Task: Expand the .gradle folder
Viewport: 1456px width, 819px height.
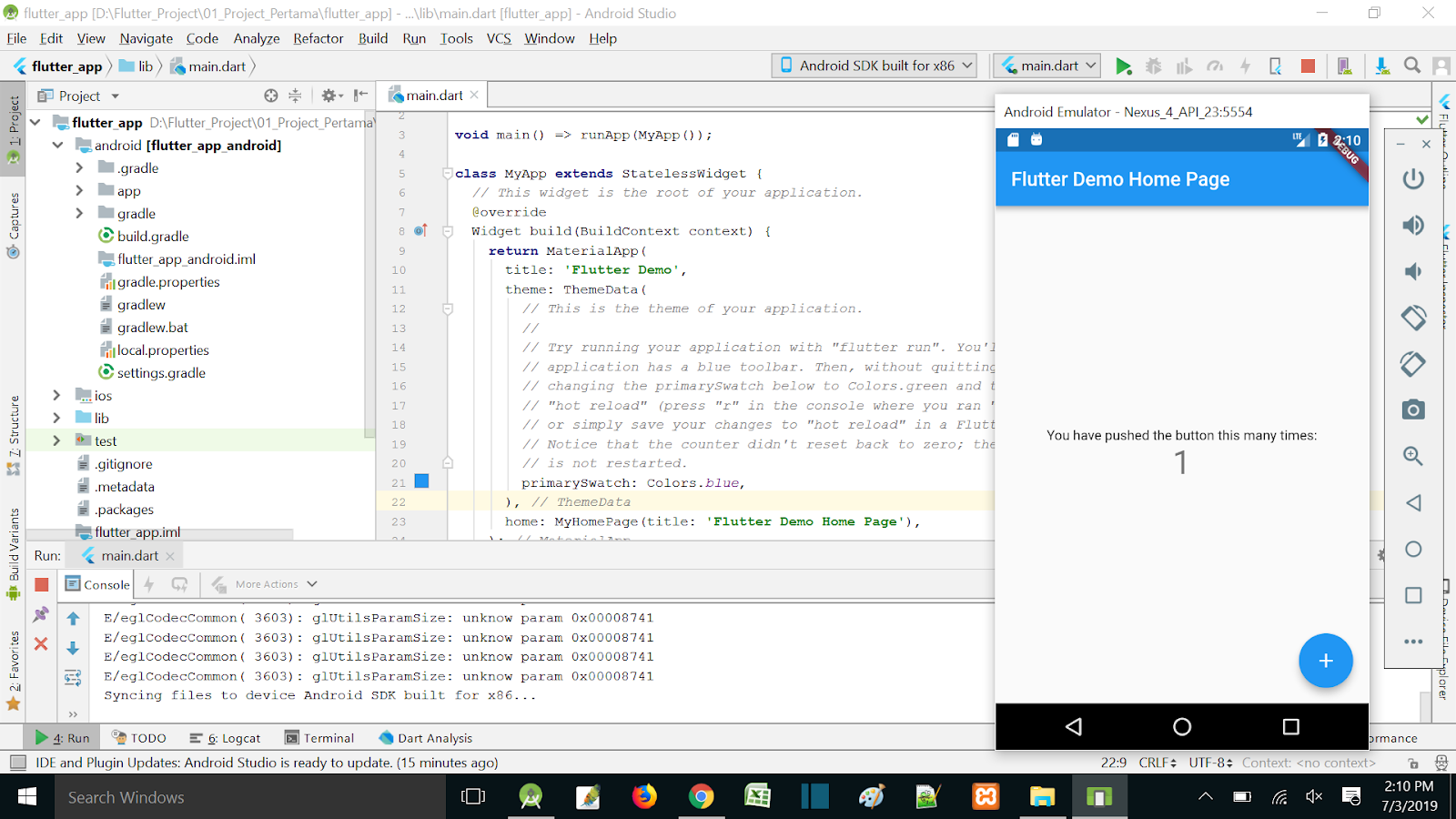Action: tap(79, 168)
